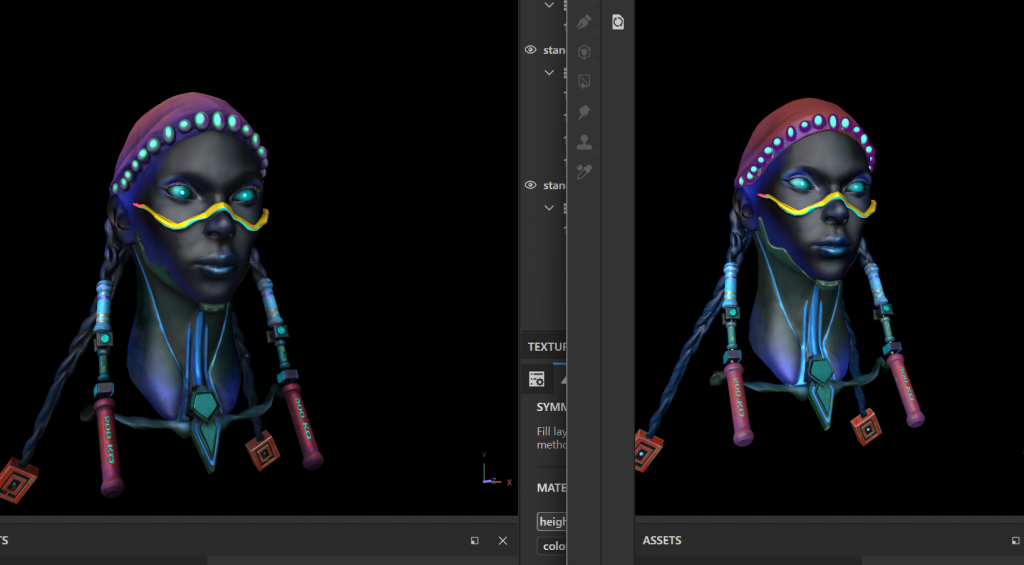1024x565 pixels.
Task: Toggle visibility of the lower 'stan' layer
Action: coord(531,185)
